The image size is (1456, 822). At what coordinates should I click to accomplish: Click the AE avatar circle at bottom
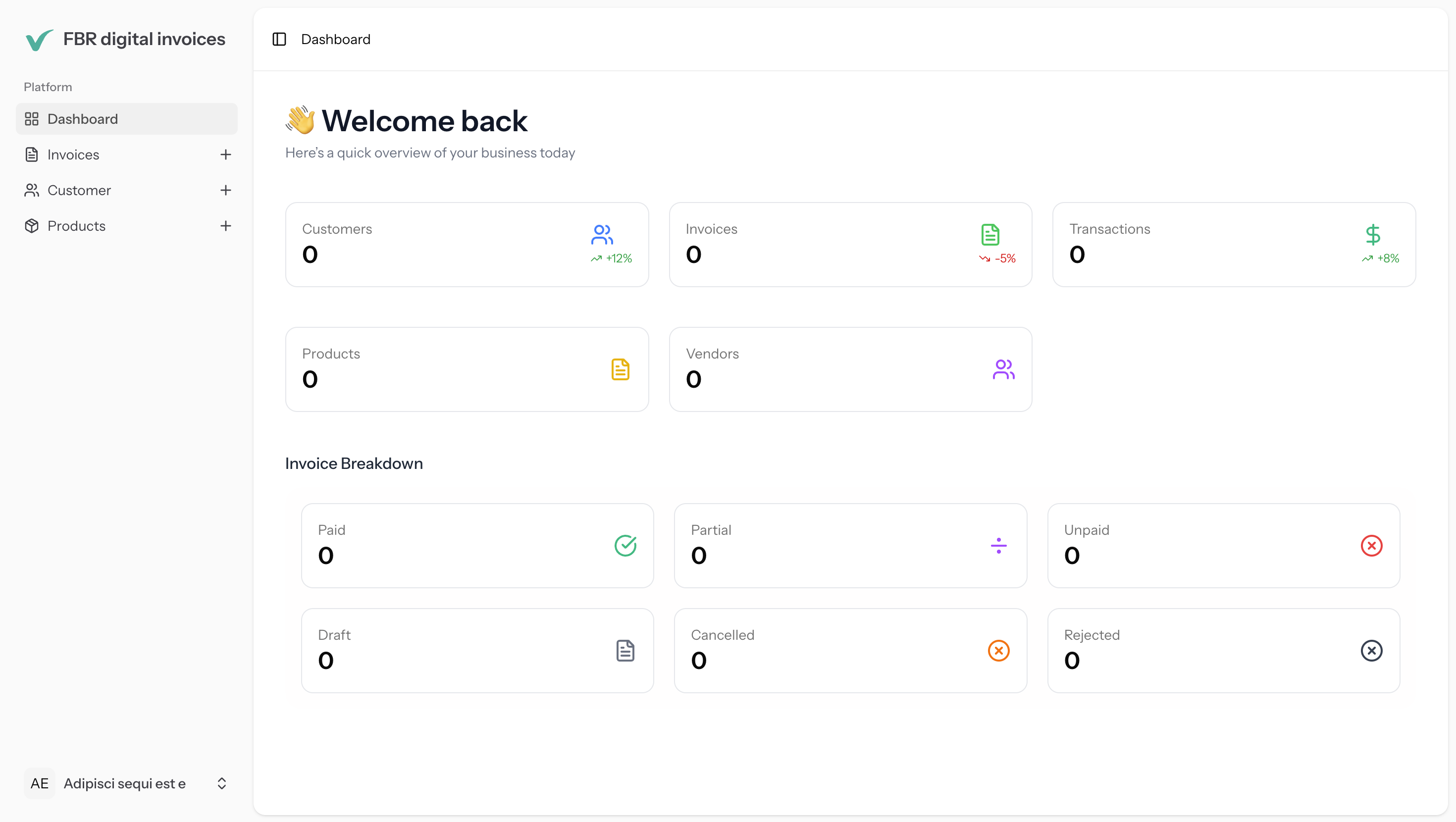pyautogui.click(x=39, y=783)
